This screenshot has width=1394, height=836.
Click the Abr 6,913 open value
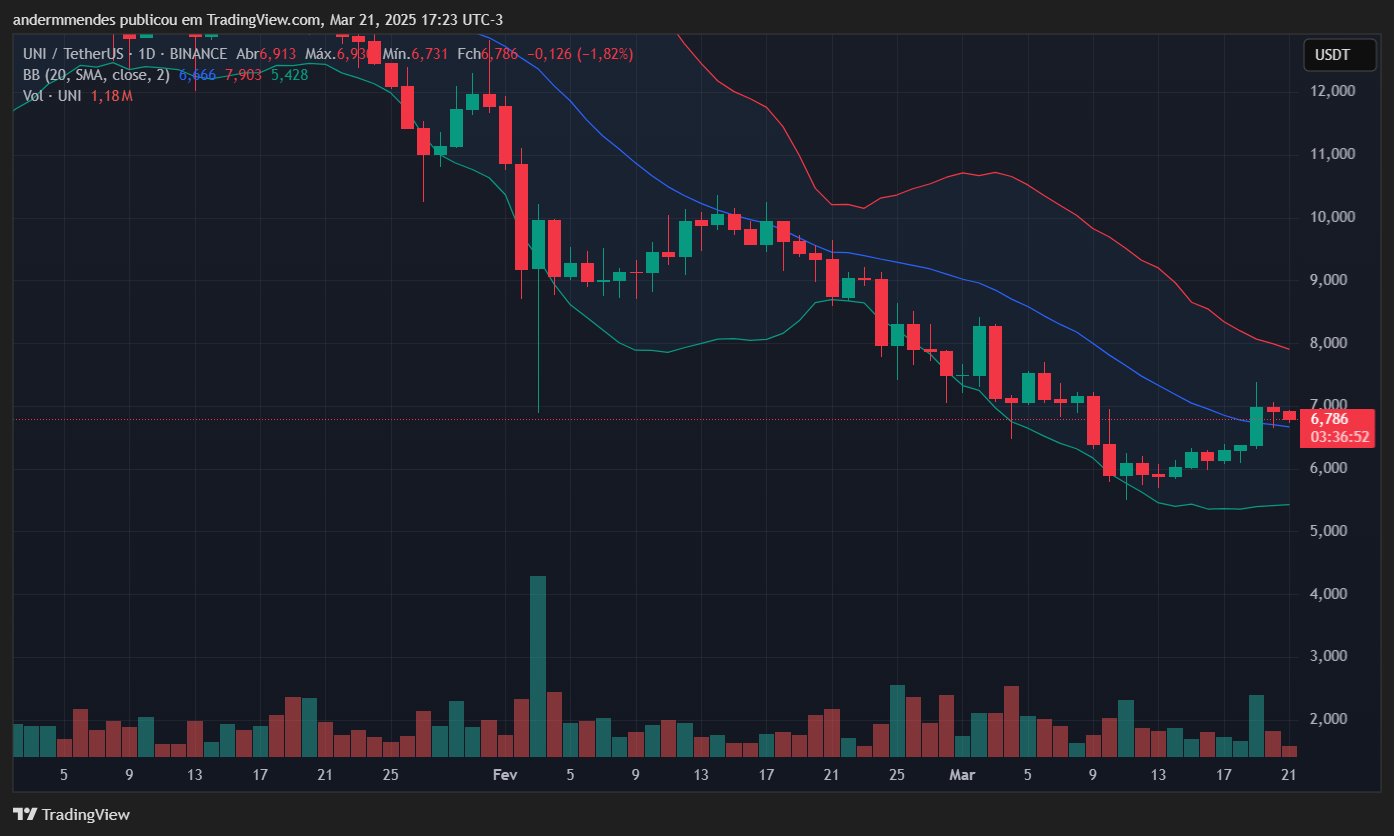coord(266,54)
